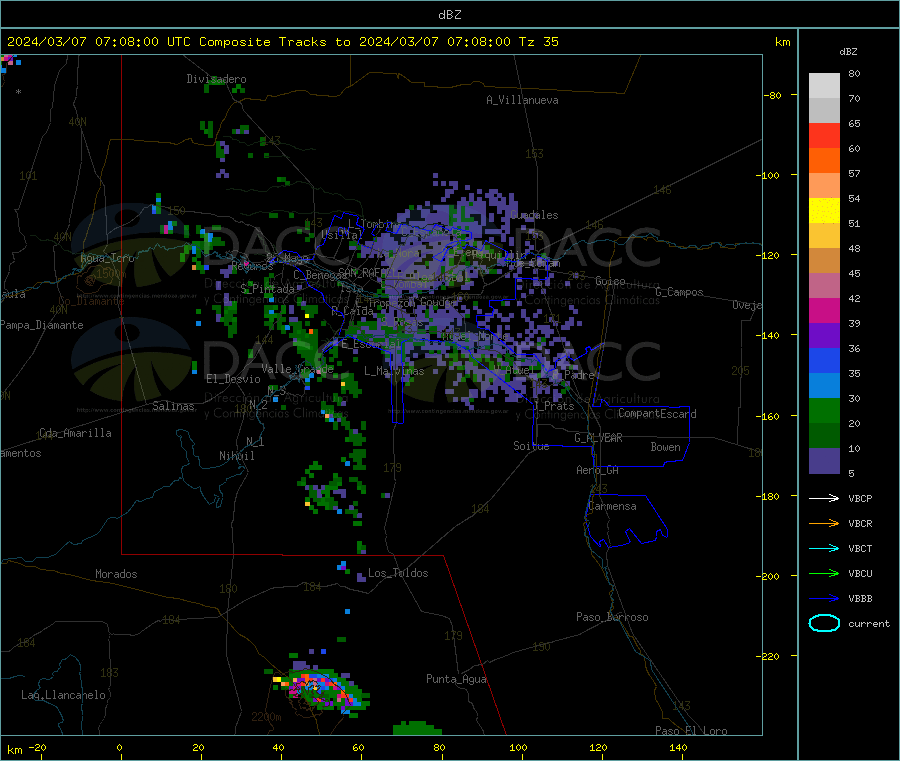The height and width of the screenshot is (761, 900).
Task: Pick the bright green 20-30 dBZ swatch
Action: pyautogui.click(x=824, y=410)
